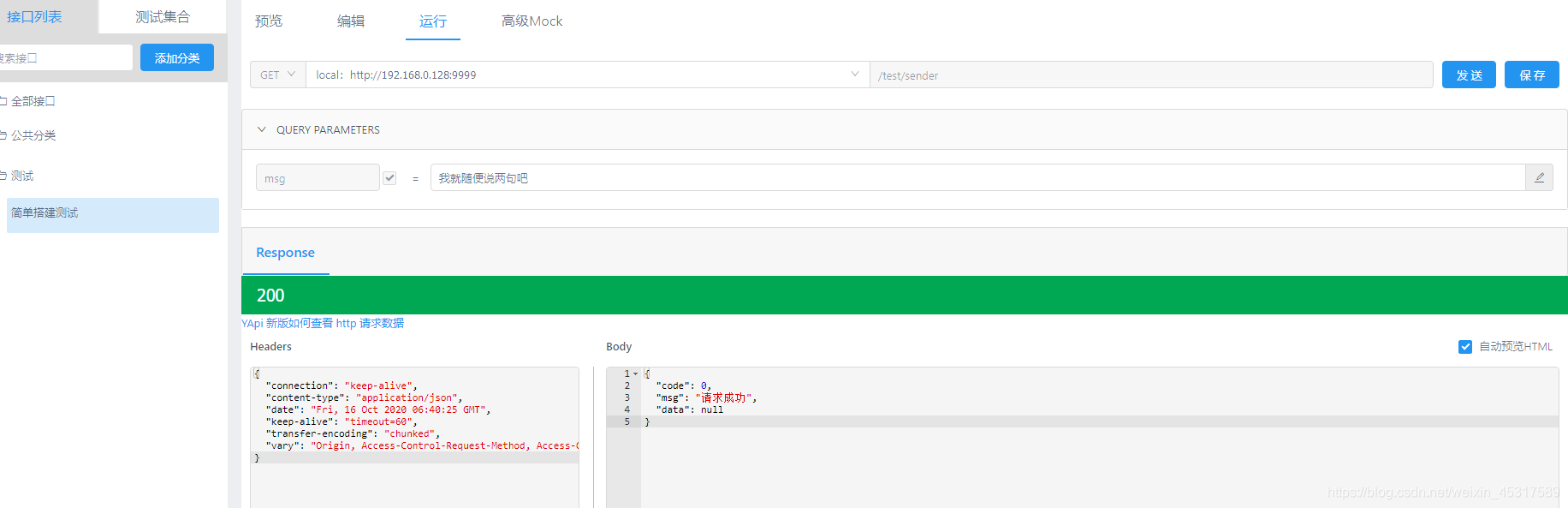Open the 运行 tab

coord(433,21)
